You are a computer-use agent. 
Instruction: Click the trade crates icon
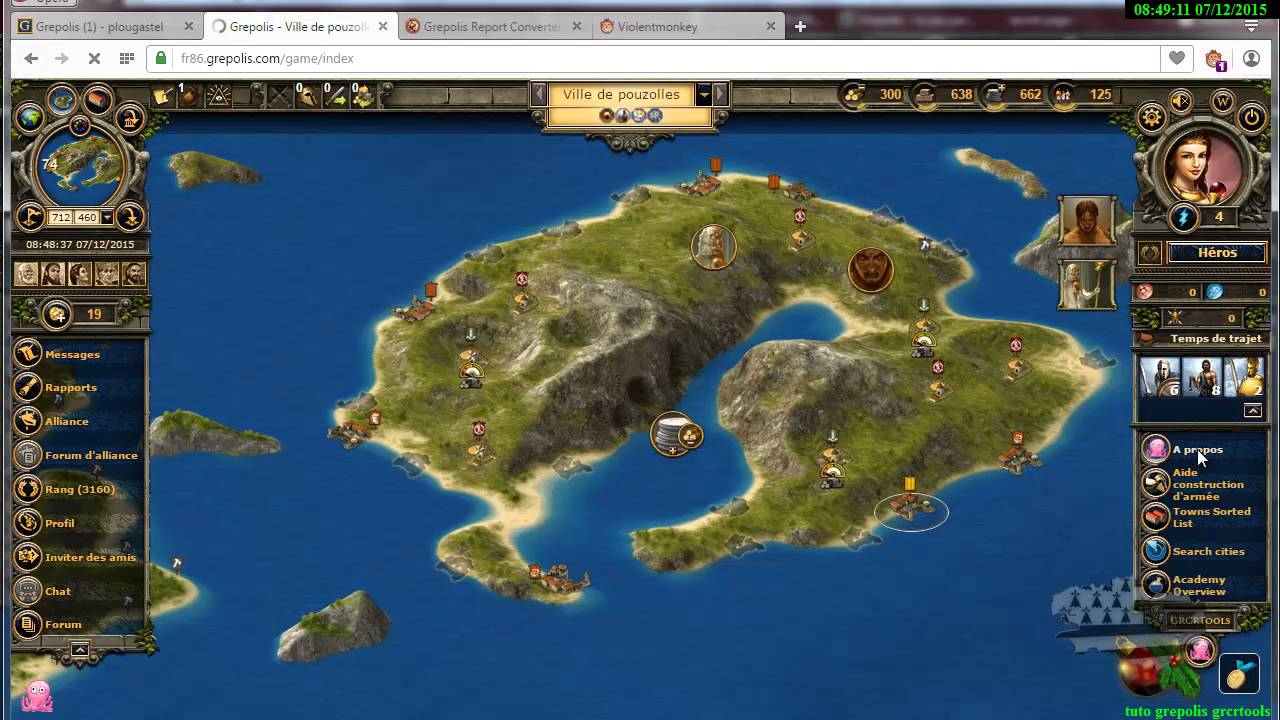(x=363, y=96)
